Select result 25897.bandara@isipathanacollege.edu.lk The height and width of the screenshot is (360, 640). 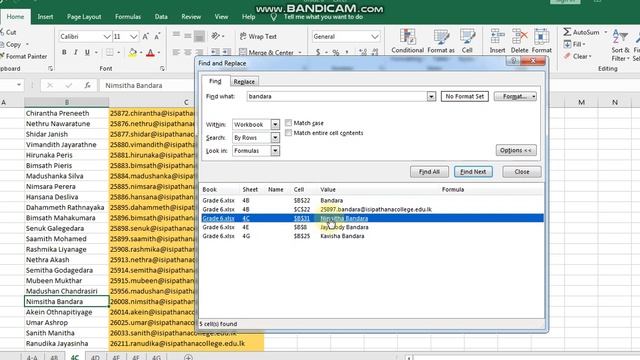[x=372, y=209]
